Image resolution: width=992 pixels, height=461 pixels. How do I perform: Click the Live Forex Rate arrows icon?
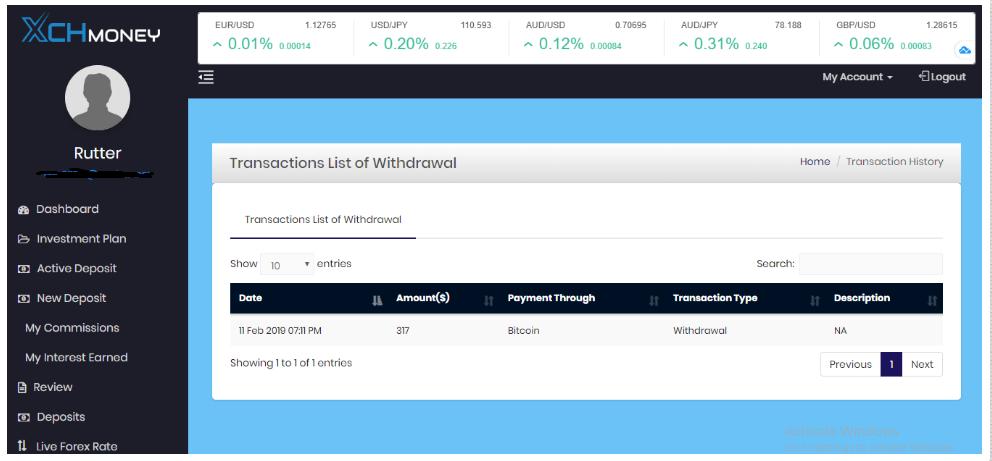pos(22,446)
